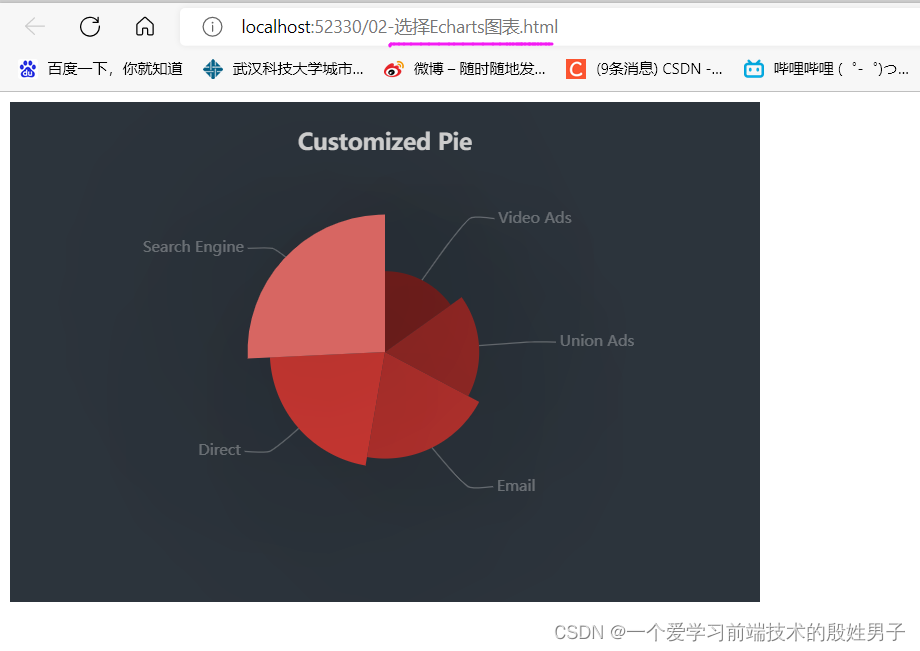The height and width of the screenshot is (651, 920).
Task: Click the Bilibili TV bookmark icon
Action: click(753, 69)
